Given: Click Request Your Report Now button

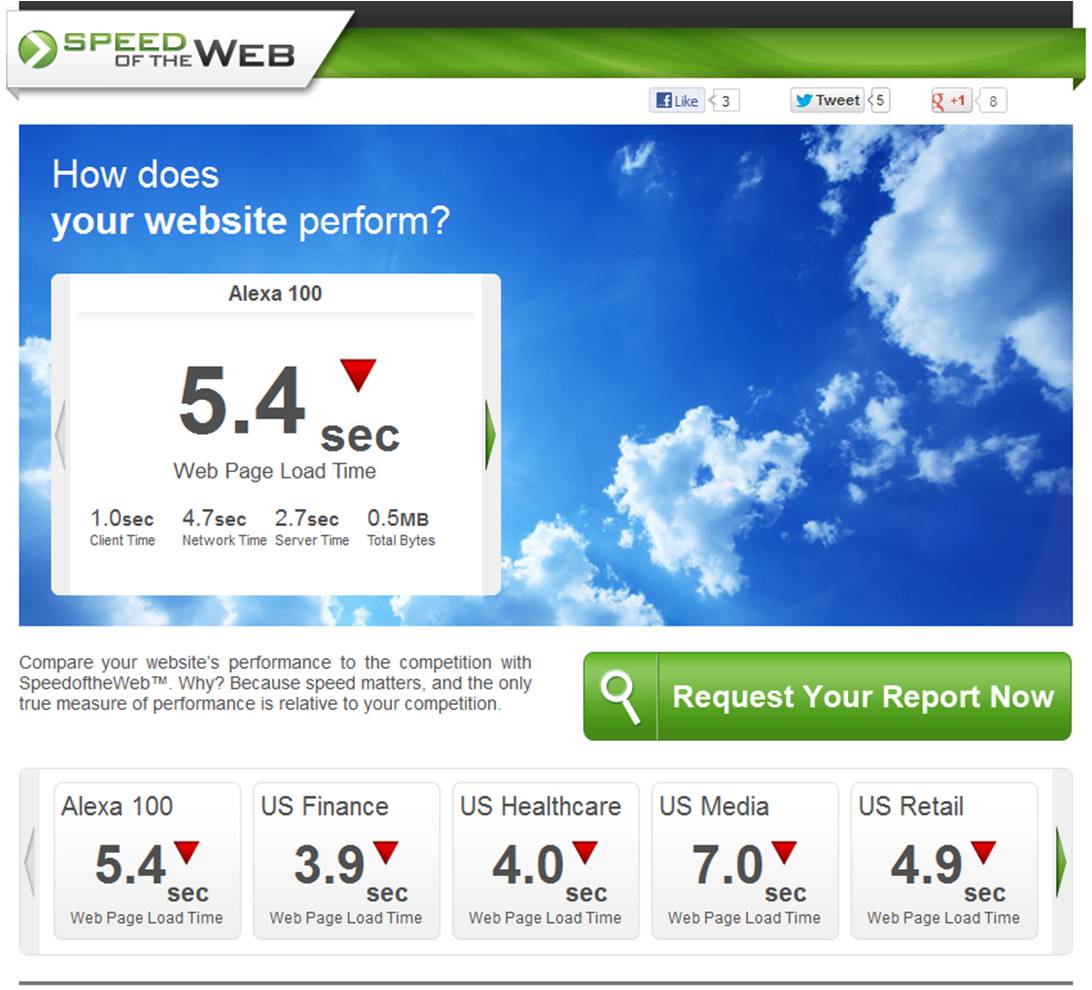Looking at the screenshot, I should (827, 696).
